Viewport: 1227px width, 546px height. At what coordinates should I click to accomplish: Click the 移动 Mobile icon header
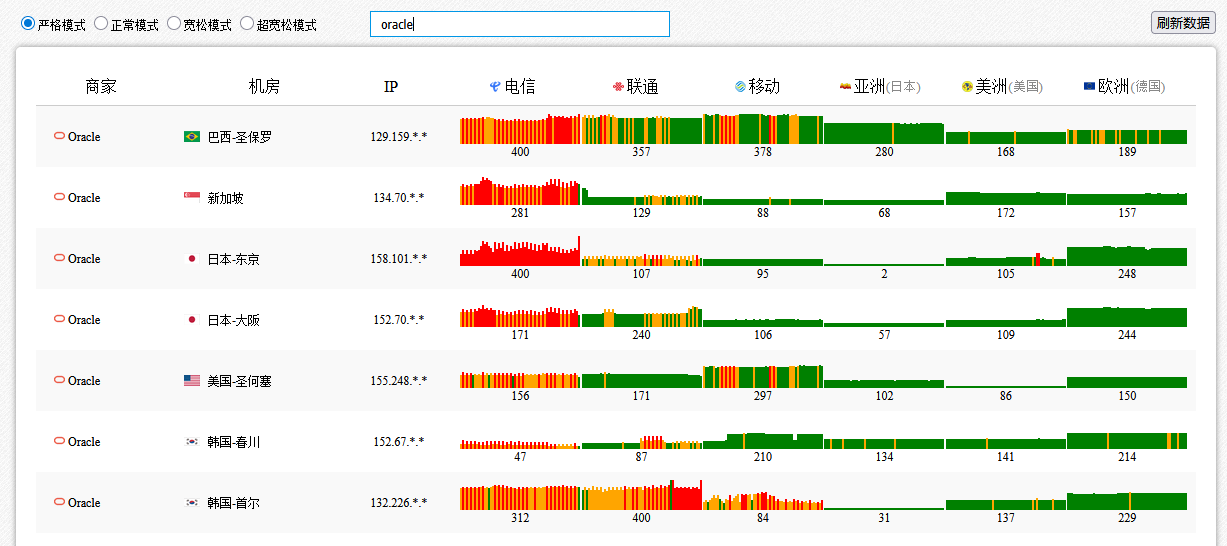coord(739,87)
